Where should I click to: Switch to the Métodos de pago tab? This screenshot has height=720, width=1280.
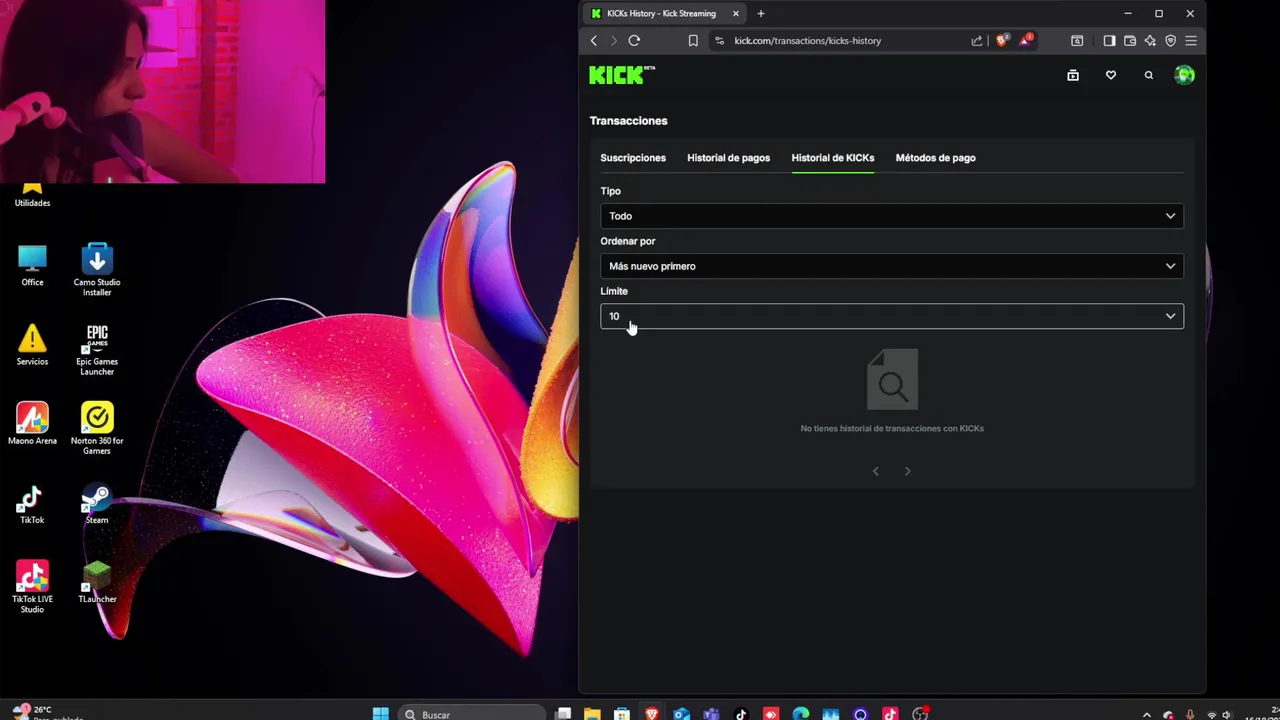[936, 158]
